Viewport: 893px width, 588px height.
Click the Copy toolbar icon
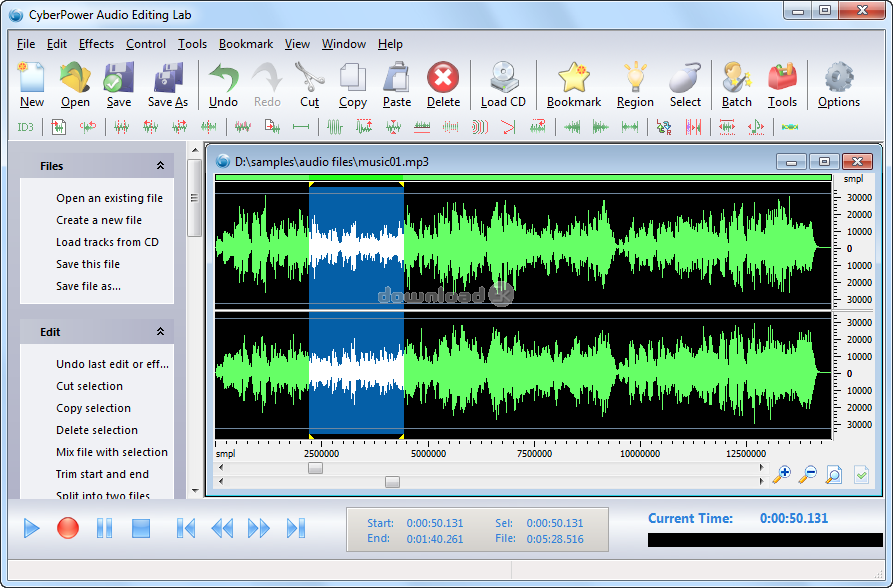[353, 77]
